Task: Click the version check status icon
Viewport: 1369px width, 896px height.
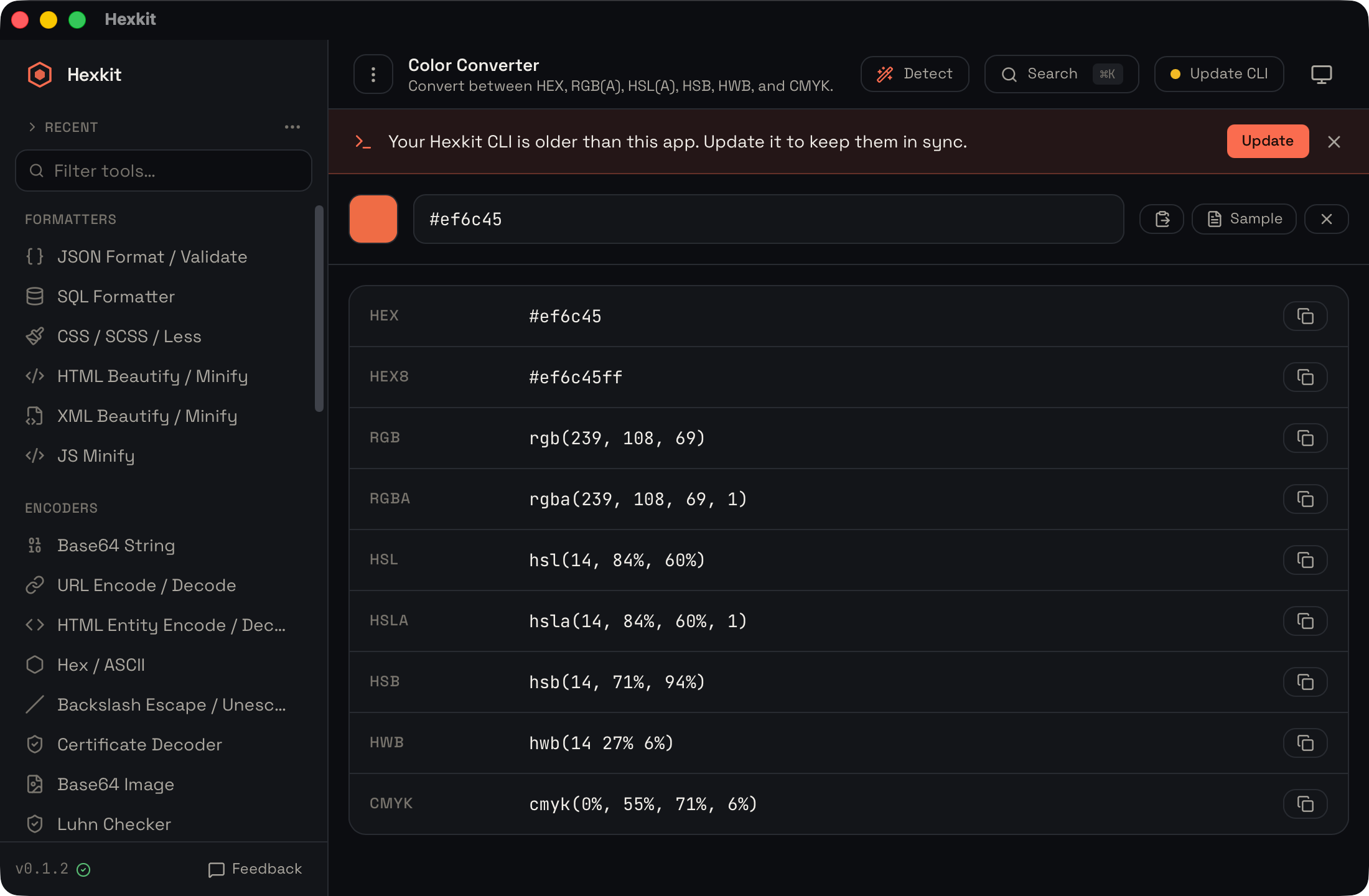Action: tap(83, 869)
